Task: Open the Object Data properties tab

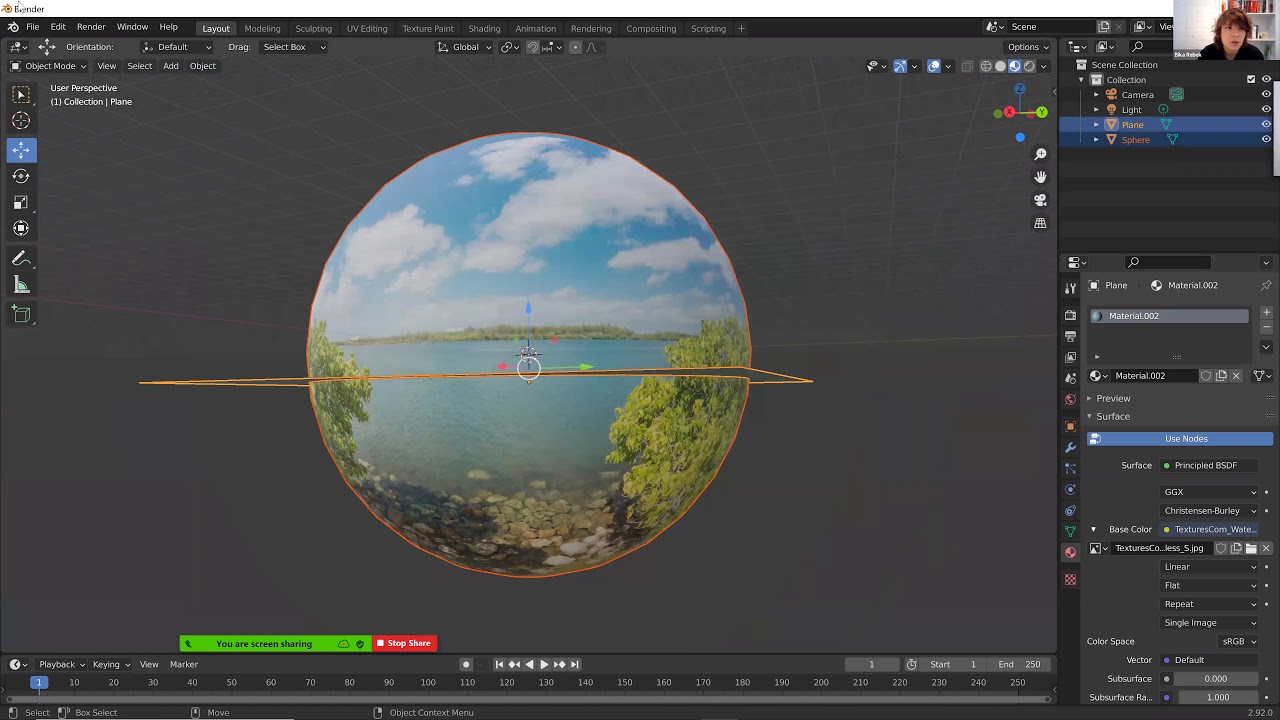Action: tap(1070, 531)
